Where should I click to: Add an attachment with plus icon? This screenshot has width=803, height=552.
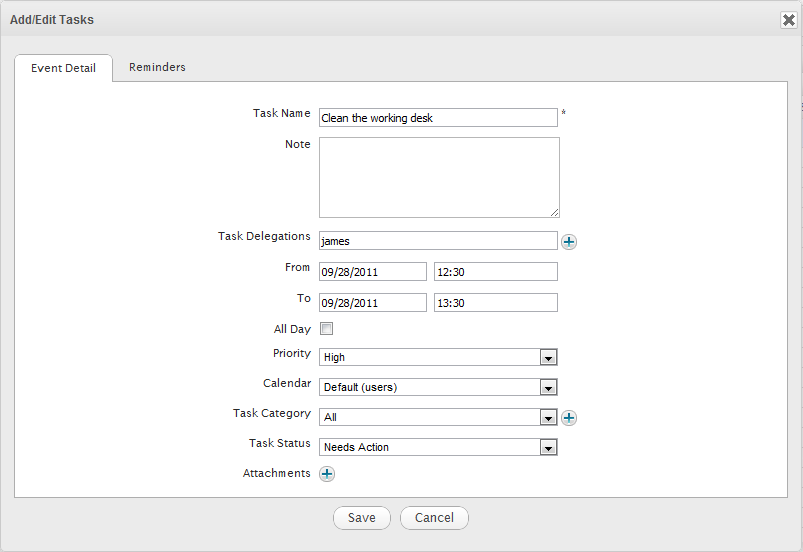pyautogui.click(x=327, y=474)
